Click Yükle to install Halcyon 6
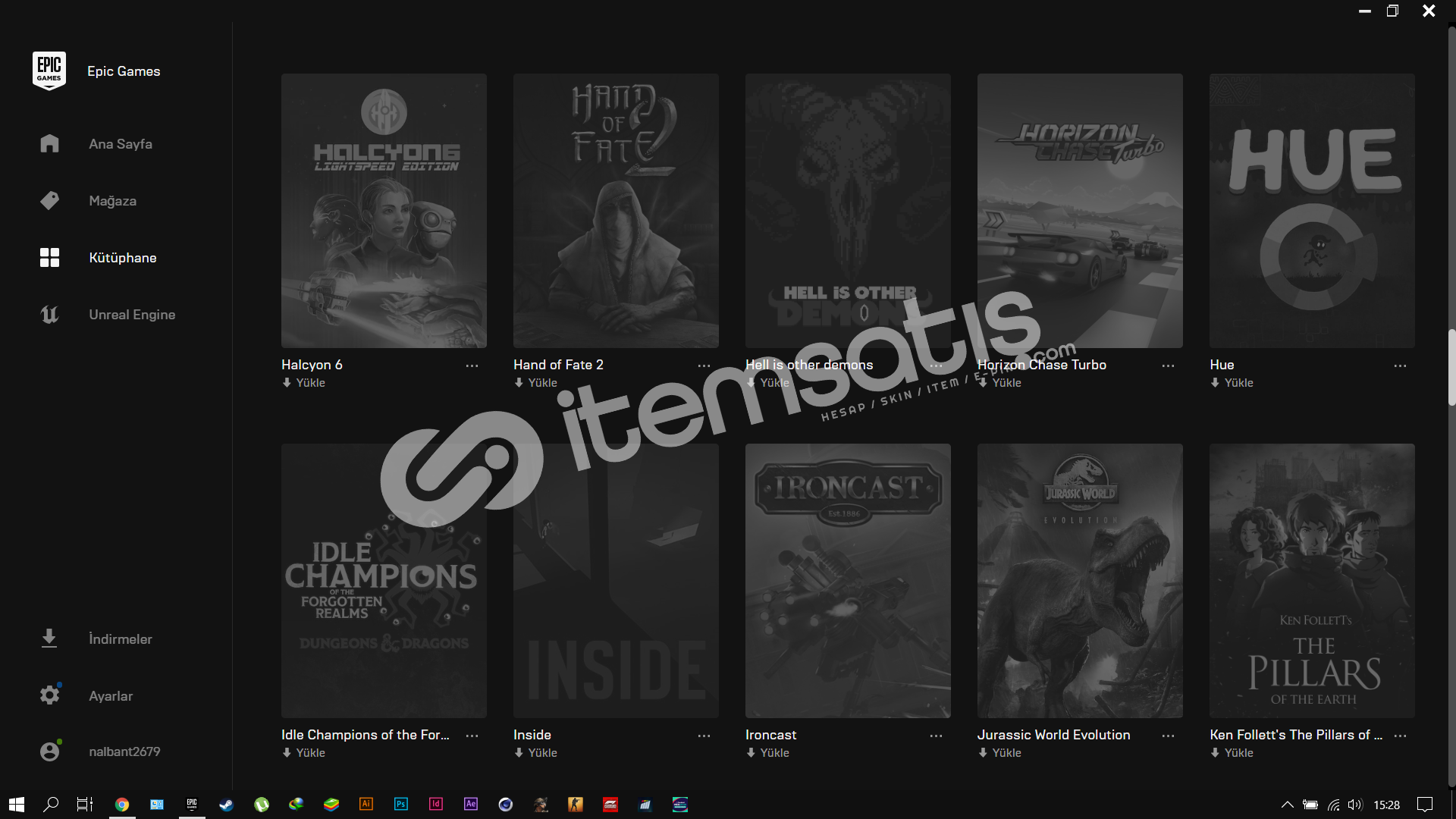Image resolution: width=1456 pixels, height=819 pixels. [303, 383]
